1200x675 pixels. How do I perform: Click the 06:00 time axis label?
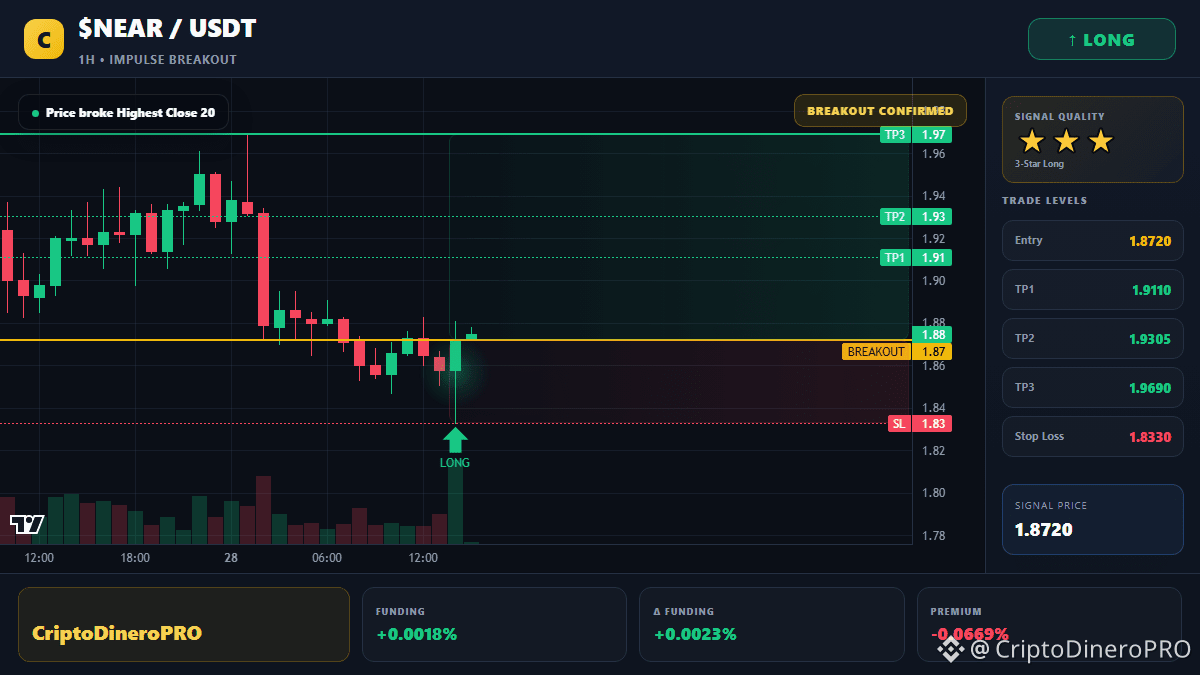pyautogui.click(x=327, y=558)
